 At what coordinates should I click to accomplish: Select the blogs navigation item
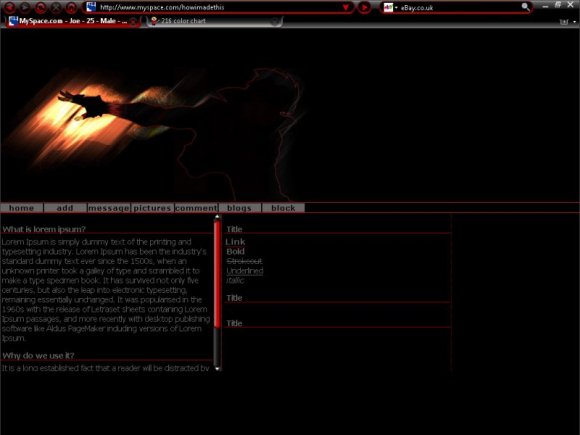click(239, 208)
